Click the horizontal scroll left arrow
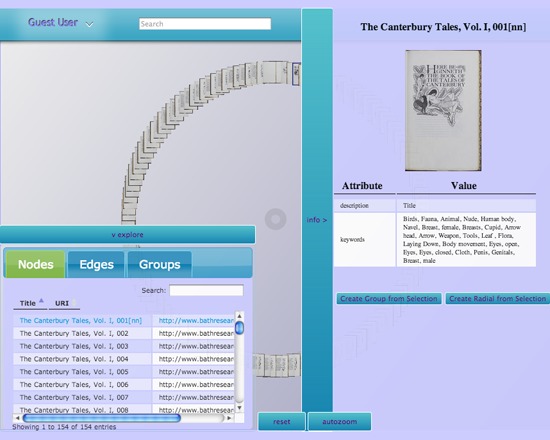Screen dimensions: 550x440 click(x=17, y=418)
